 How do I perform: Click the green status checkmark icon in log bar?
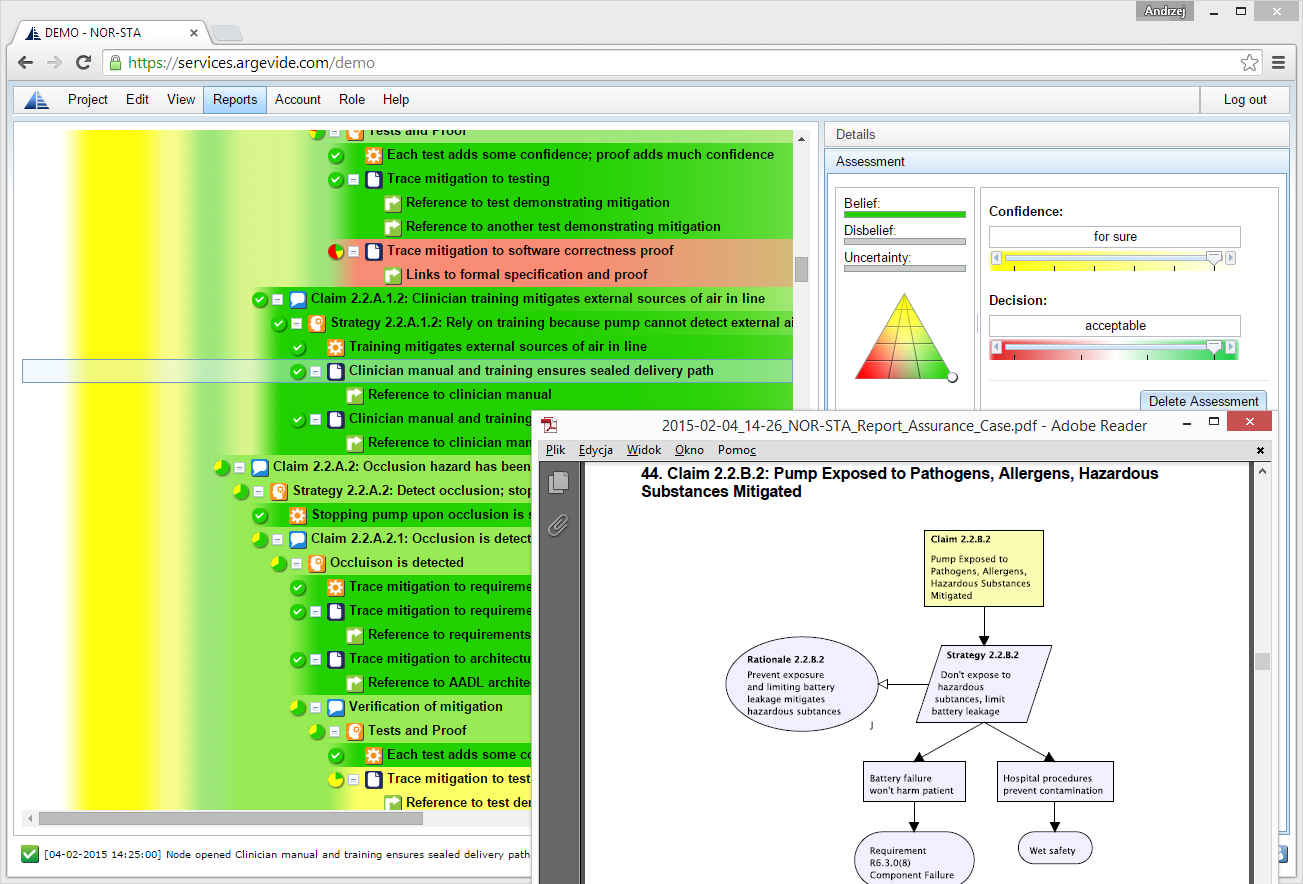tap(30, 854)
